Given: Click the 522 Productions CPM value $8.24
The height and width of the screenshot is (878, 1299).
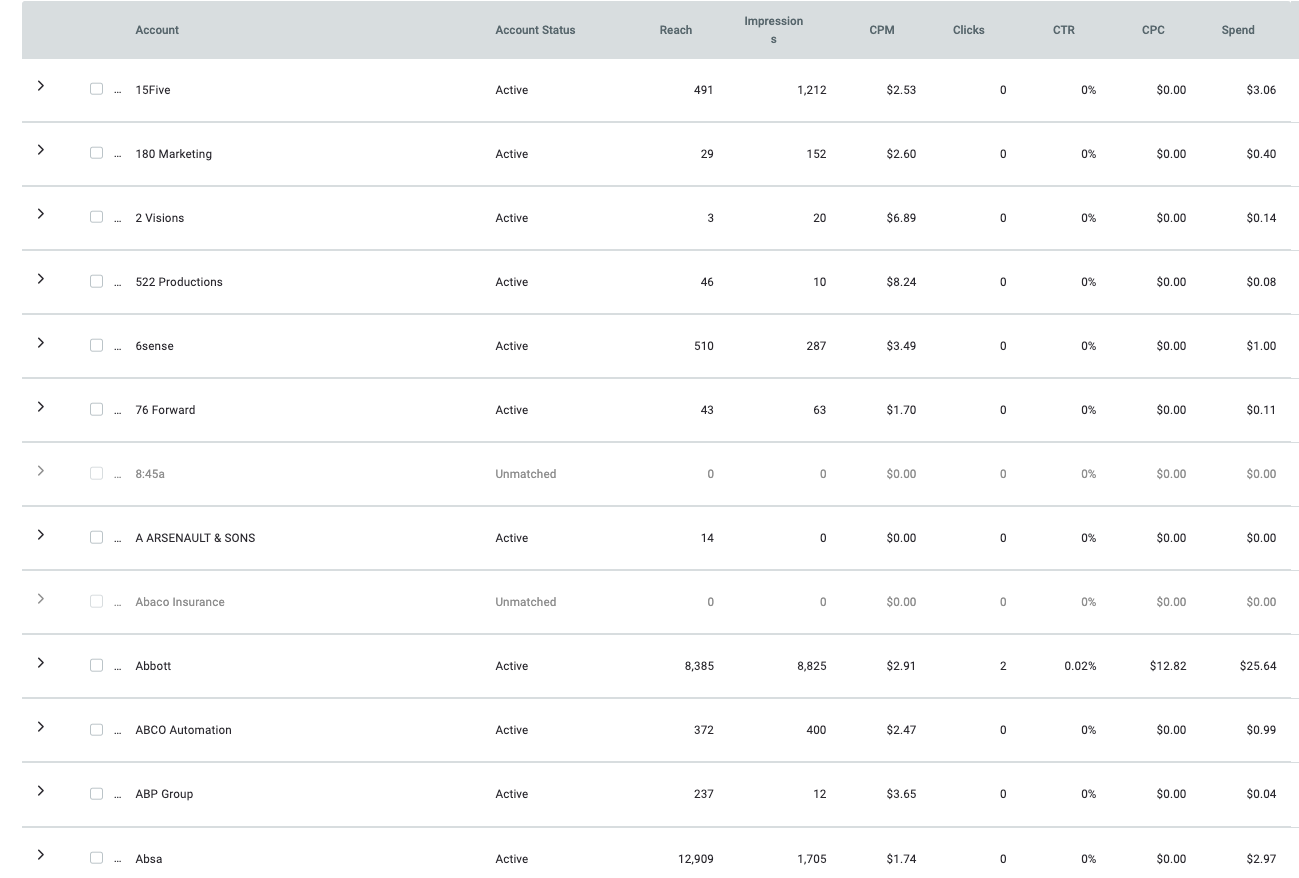Looking at the screenshot, I should pos(901,282).
